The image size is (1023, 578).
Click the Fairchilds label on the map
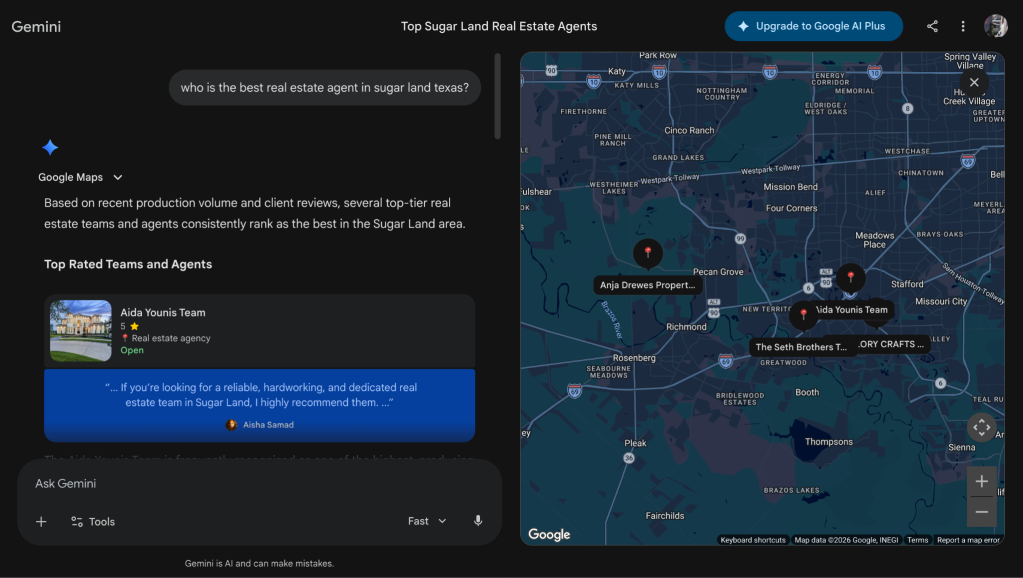665,516
